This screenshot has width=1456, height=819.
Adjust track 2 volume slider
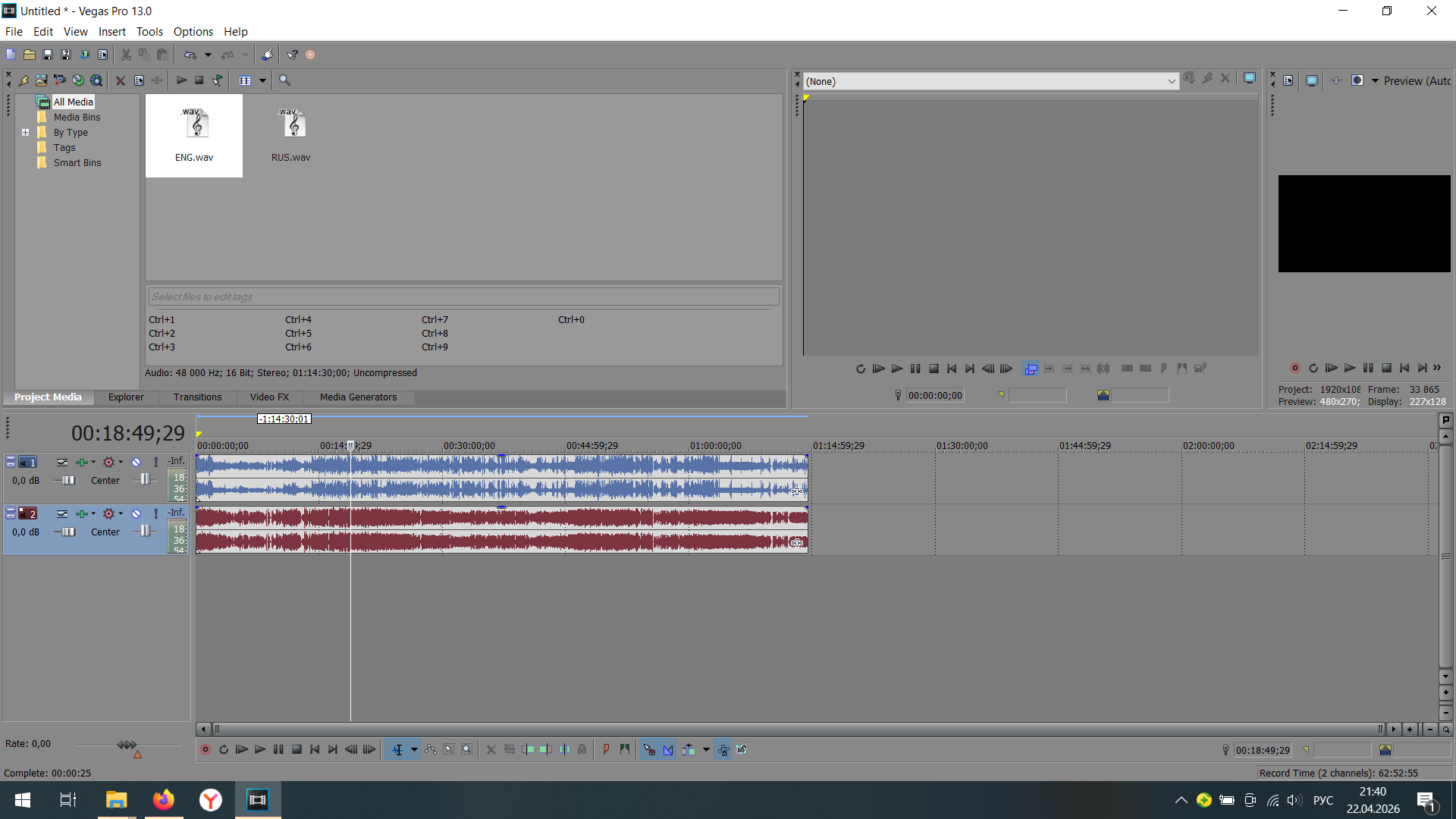68,532
